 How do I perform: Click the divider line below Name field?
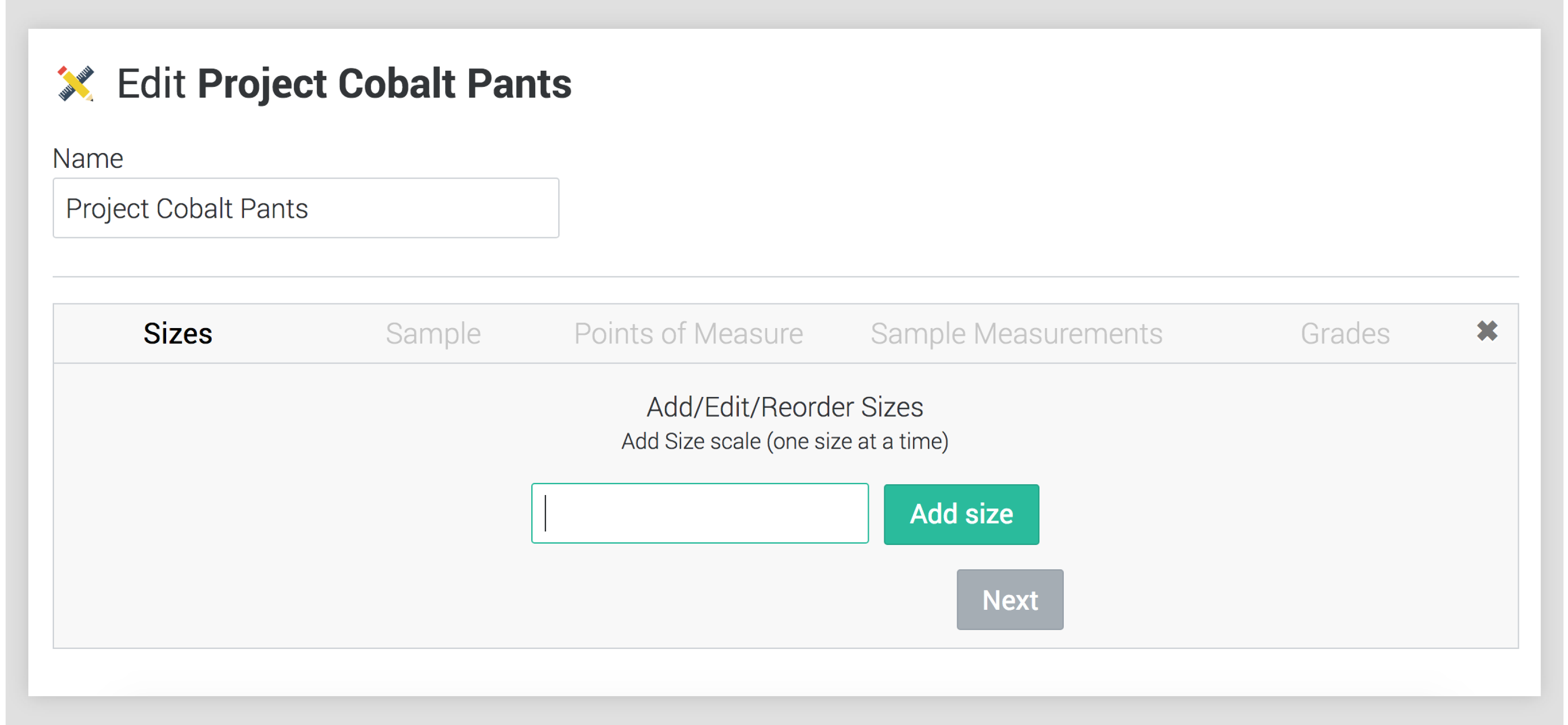(785, 277)
